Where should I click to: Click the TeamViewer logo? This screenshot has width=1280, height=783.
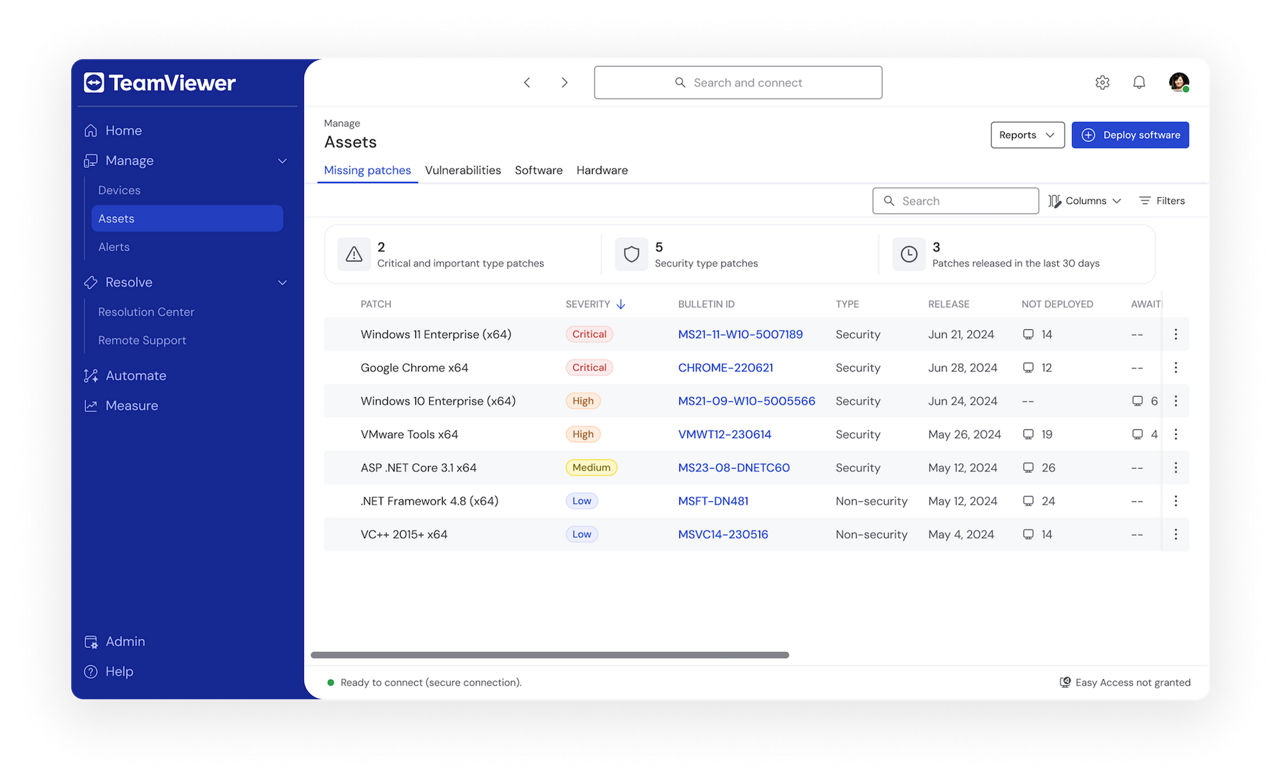pos(160,83)
